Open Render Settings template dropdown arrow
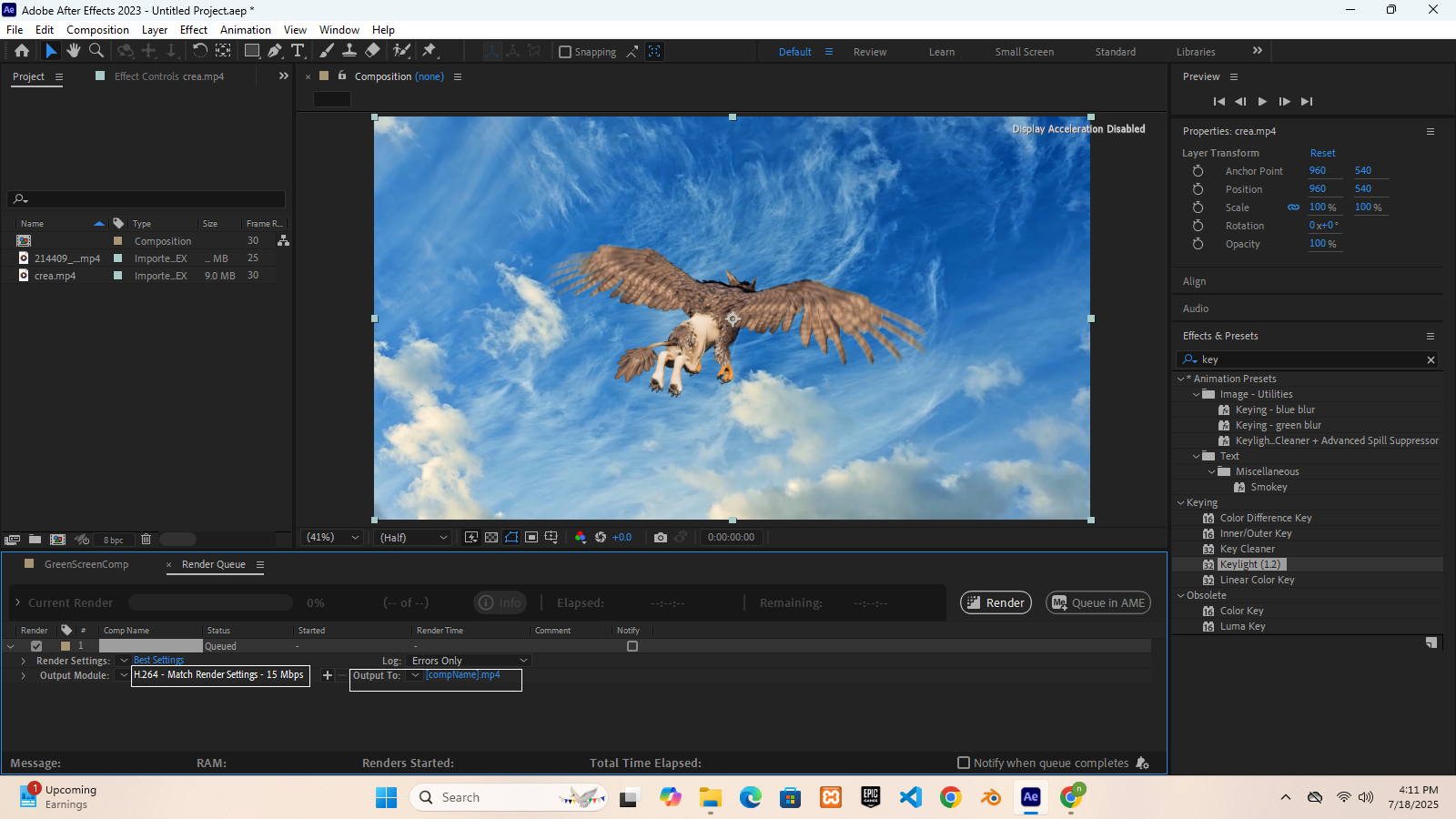The width and height of the screenshot is (1456, 819). click(124, 661)
